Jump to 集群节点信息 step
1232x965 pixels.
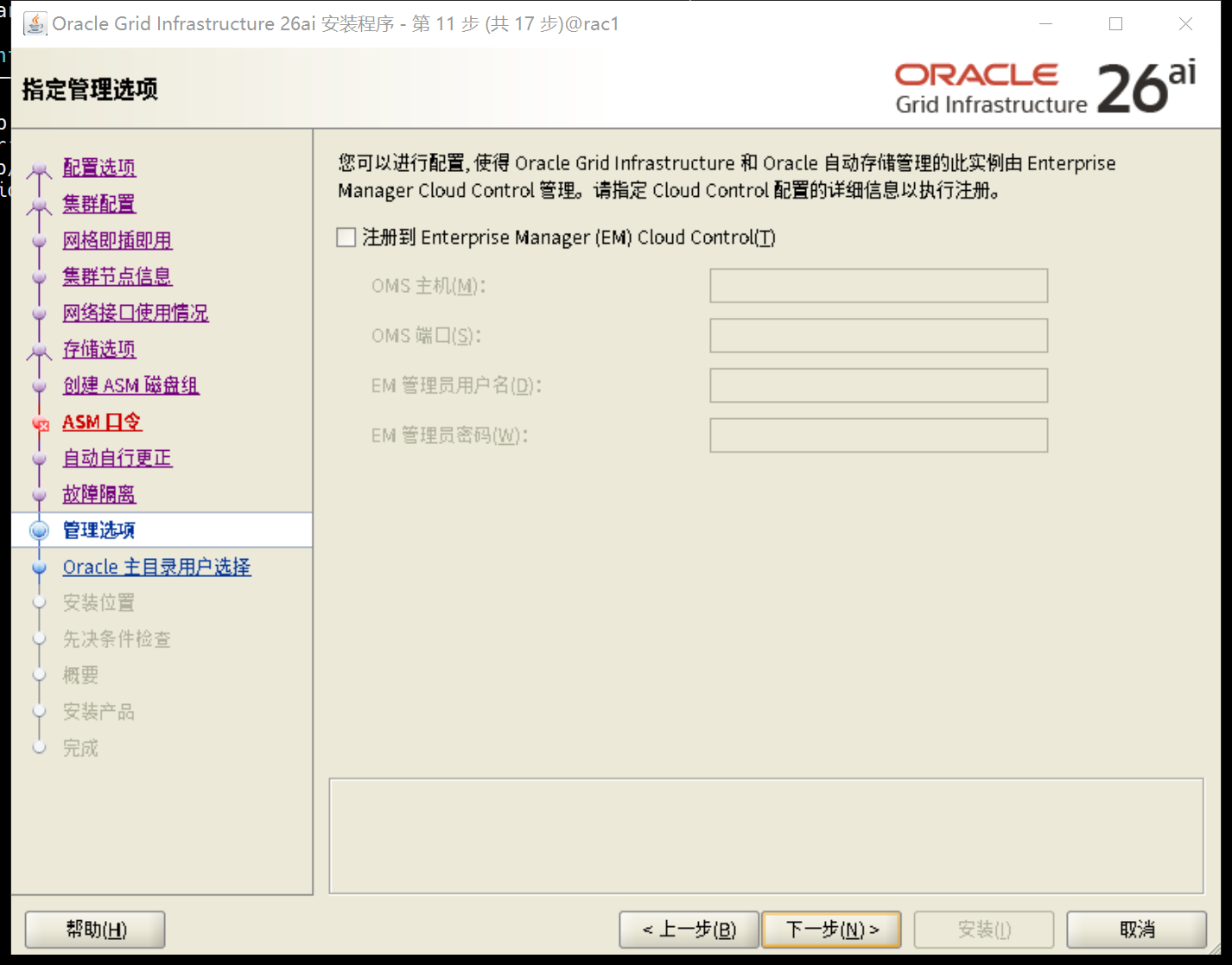[x=117, y=276]
